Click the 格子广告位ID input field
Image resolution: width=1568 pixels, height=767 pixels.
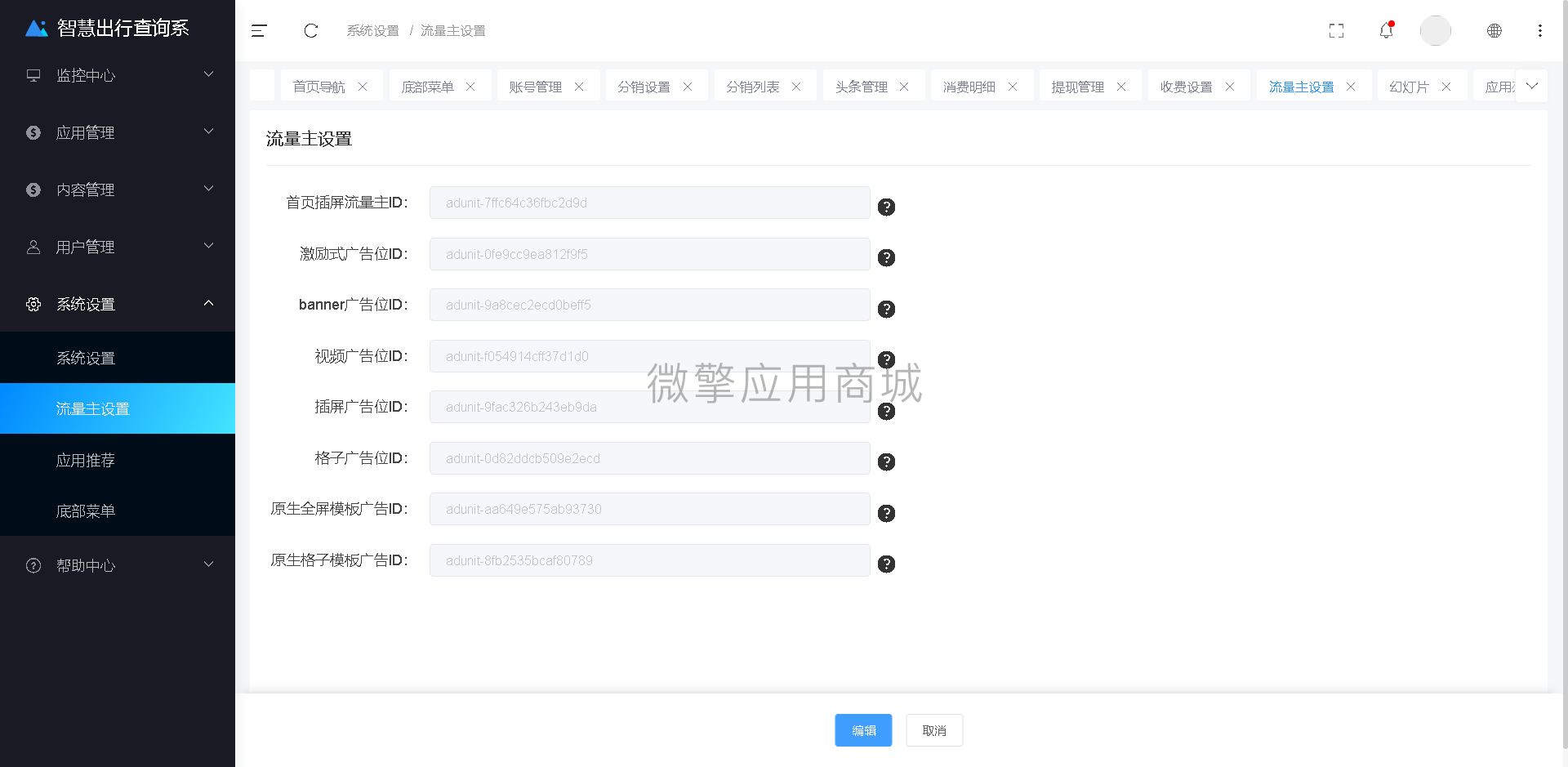650,458
